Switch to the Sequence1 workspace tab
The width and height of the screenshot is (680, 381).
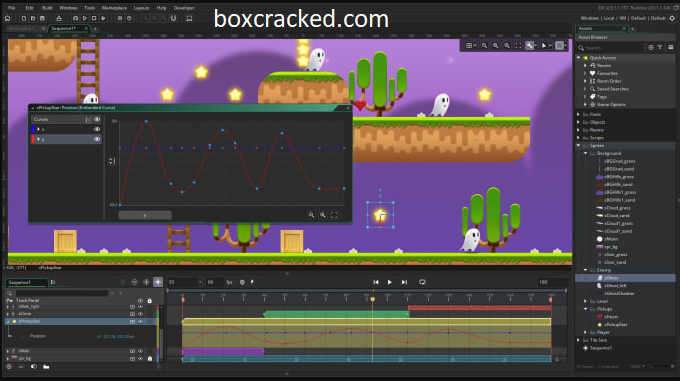pyautogui.click(x=64, y=28)
